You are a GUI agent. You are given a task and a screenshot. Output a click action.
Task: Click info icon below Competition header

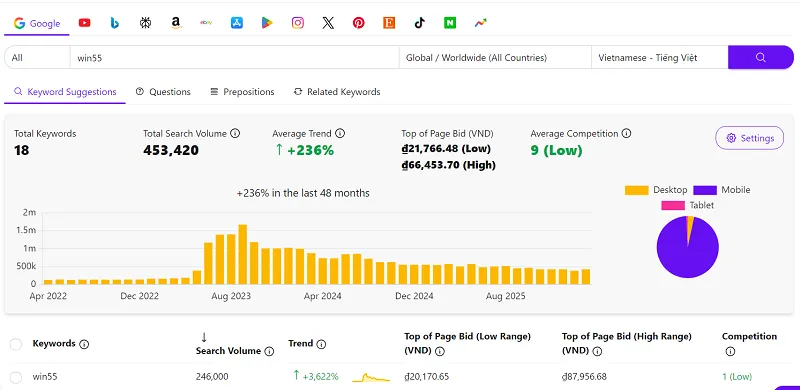730,351
